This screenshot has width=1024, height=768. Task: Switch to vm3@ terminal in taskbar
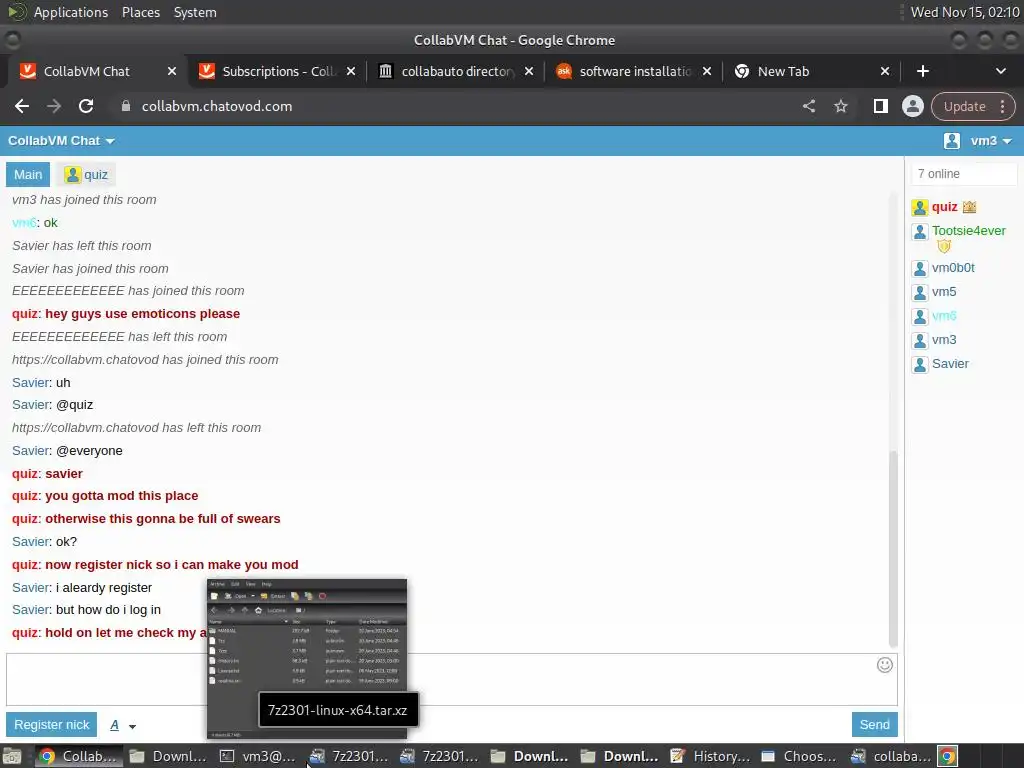point(259,756)
